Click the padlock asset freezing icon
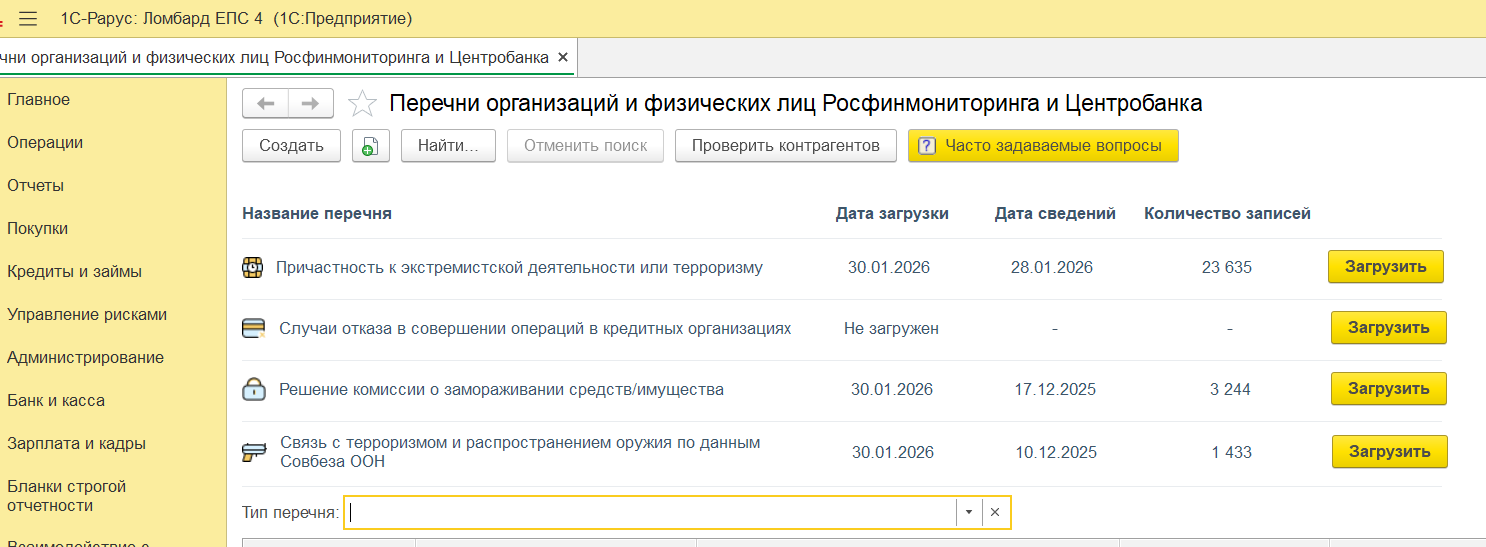 [254, 389]
